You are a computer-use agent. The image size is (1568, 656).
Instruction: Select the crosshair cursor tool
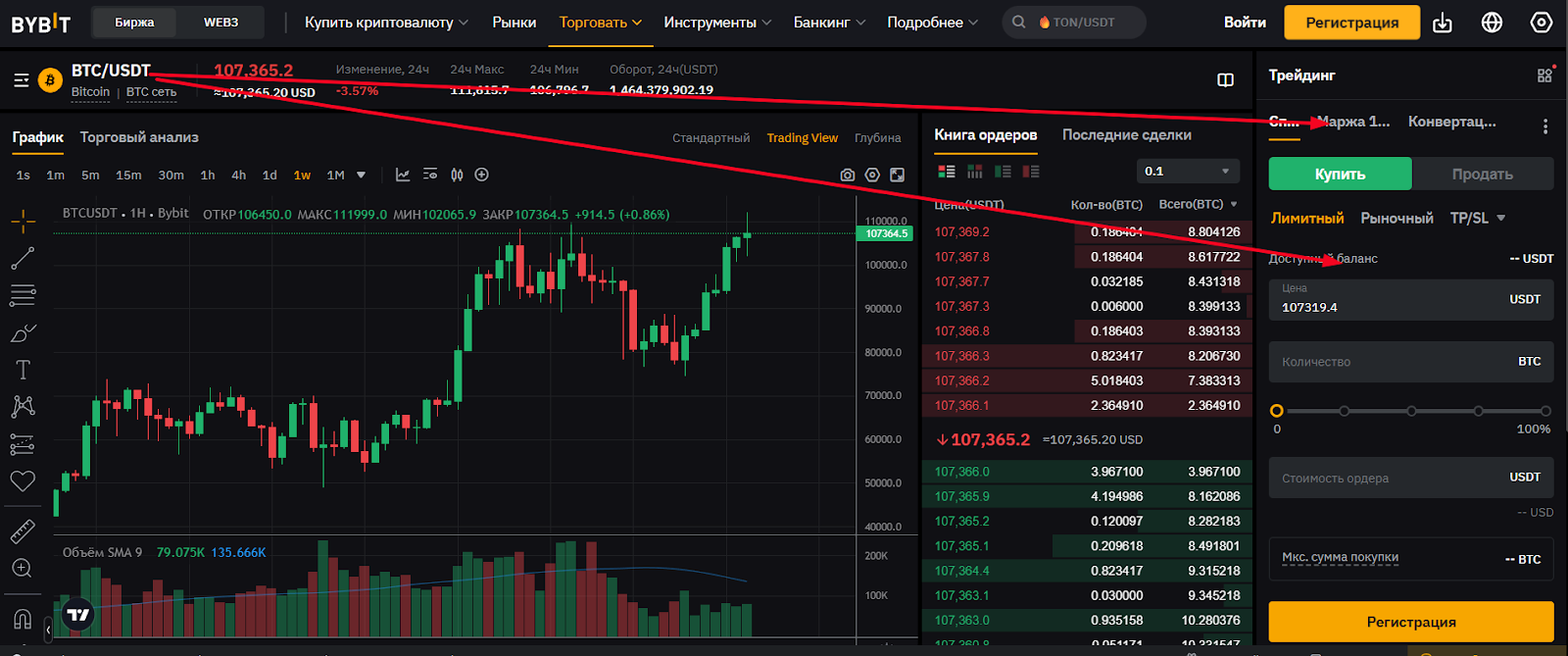[23, 222]
